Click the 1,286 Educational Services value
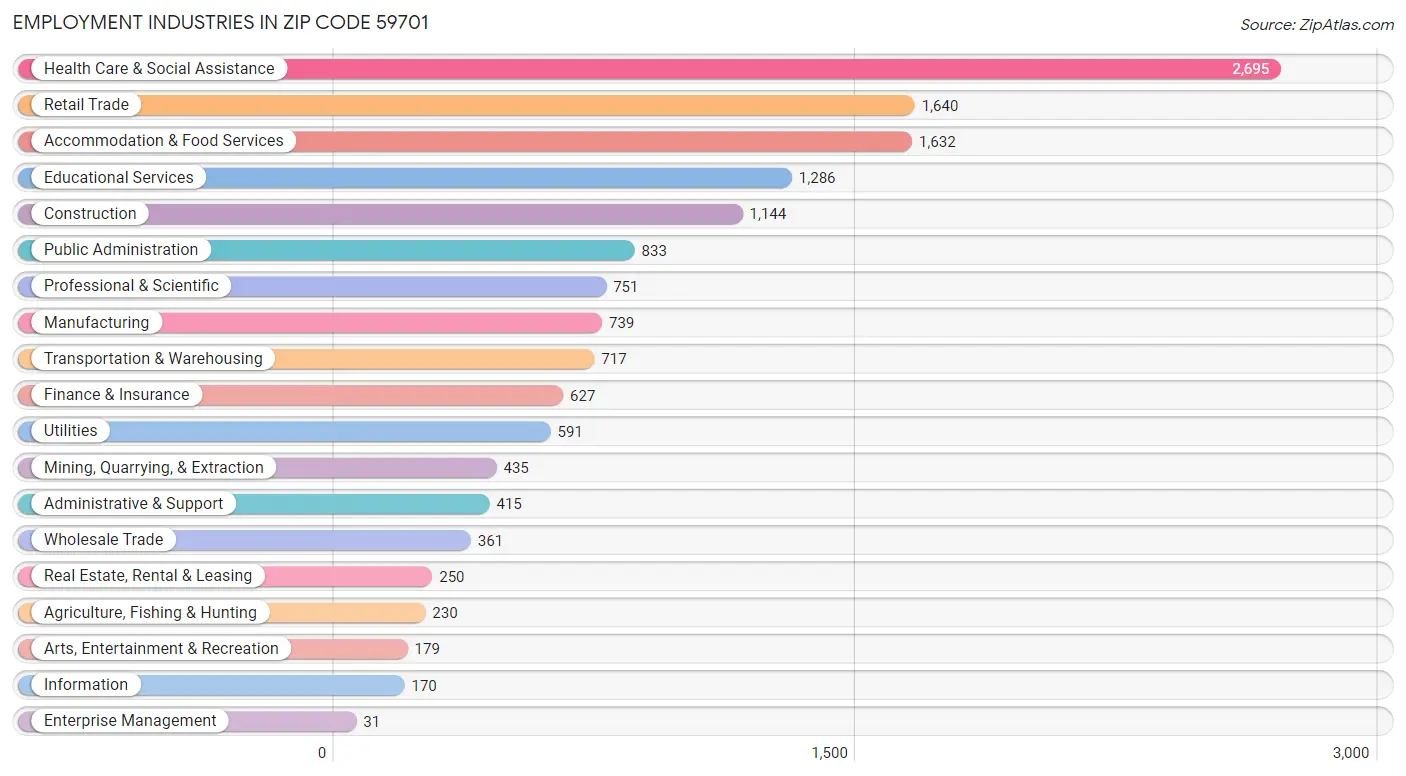 817,178
